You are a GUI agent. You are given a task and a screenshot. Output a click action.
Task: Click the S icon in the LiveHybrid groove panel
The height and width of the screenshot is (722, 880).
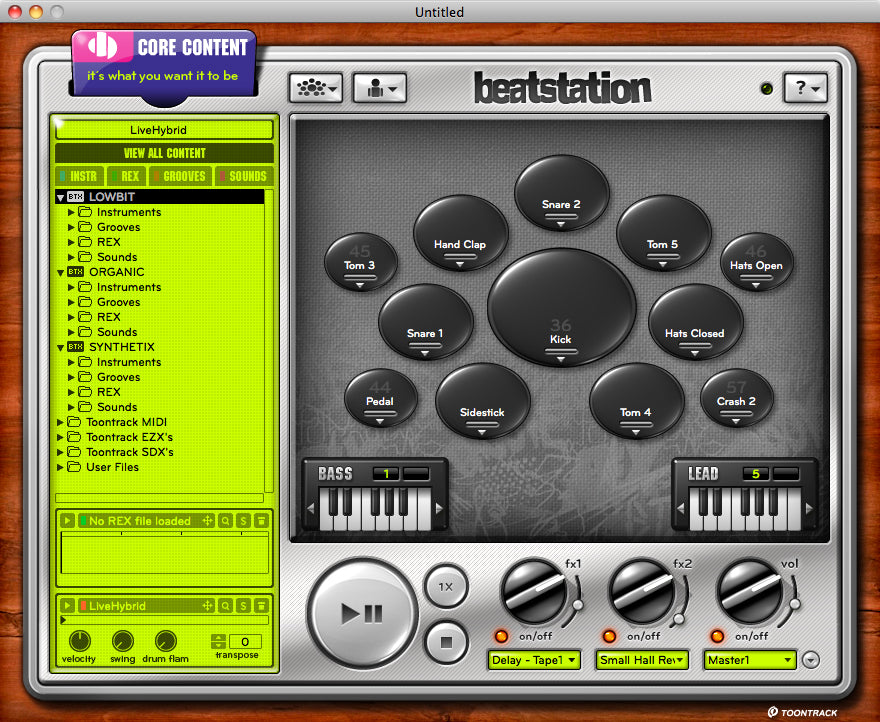(243, 605)
